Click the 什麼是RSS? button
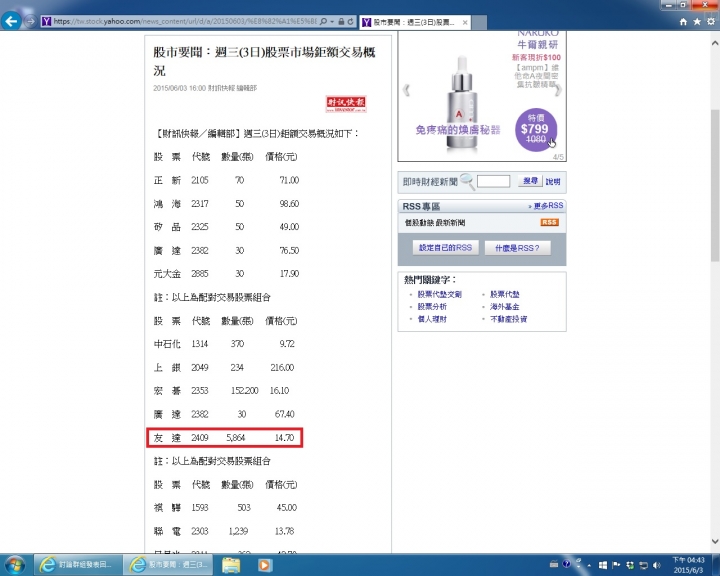Screen dimensions: 720x576 pos(517,248)
